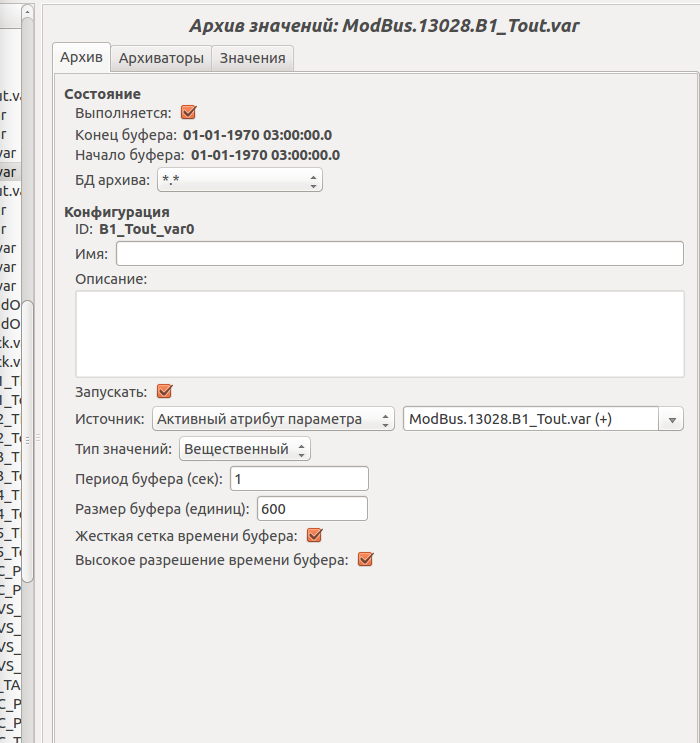Screen dimensions: 700x743
Task: Open the Архиваторы tab
Action: coord(161,58)
